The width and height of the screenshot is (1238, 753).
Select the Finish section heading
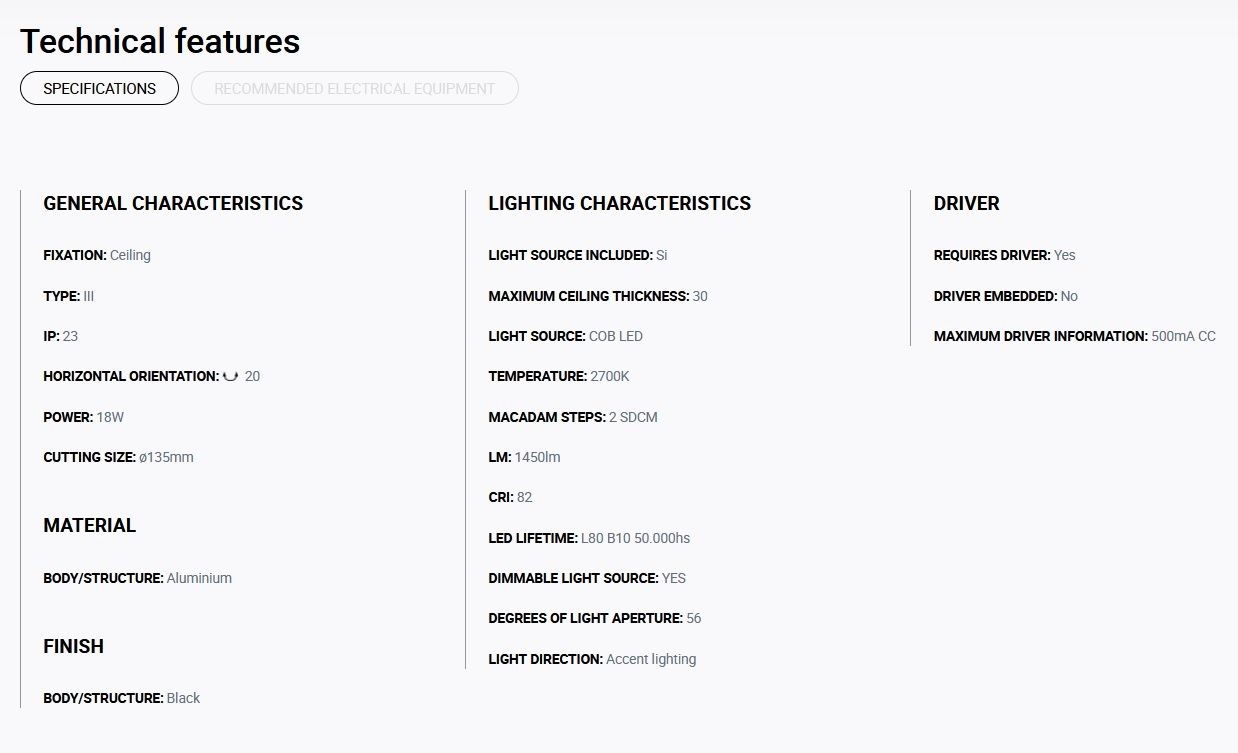click(73, 646)
